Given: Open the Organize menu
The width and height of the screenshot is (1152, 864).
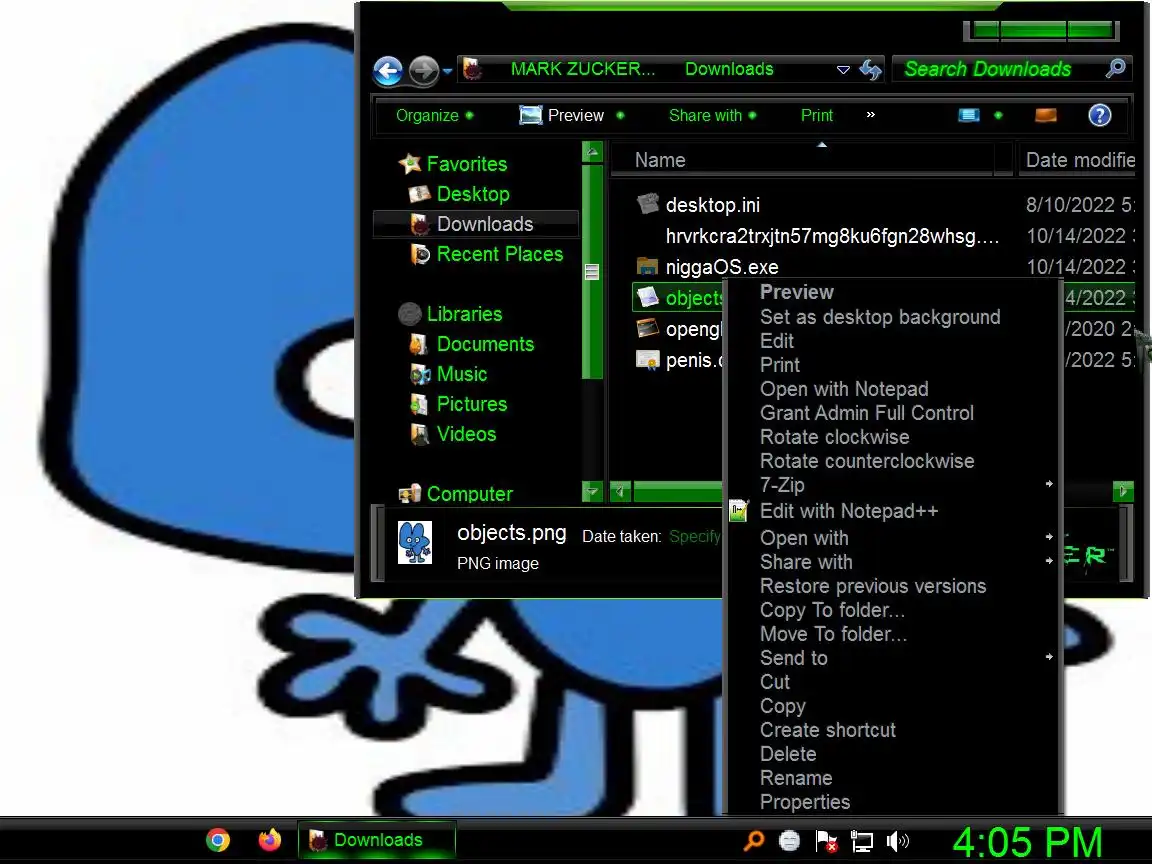Looking at the screenshot, I should pos(434,115).
